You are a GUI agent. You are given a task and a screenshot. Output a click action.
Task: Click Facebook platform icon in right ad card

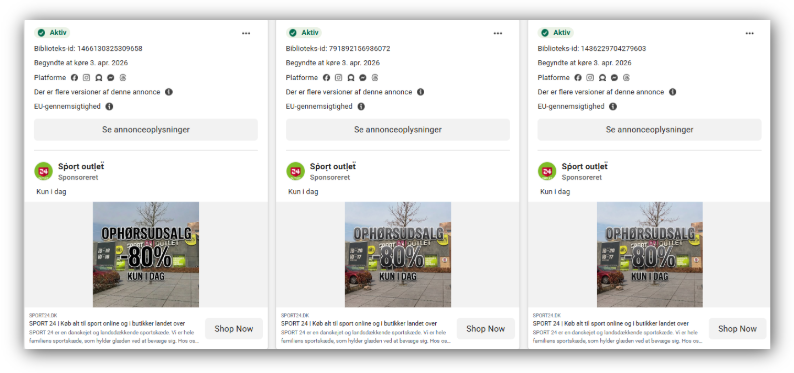pos(578,78)
